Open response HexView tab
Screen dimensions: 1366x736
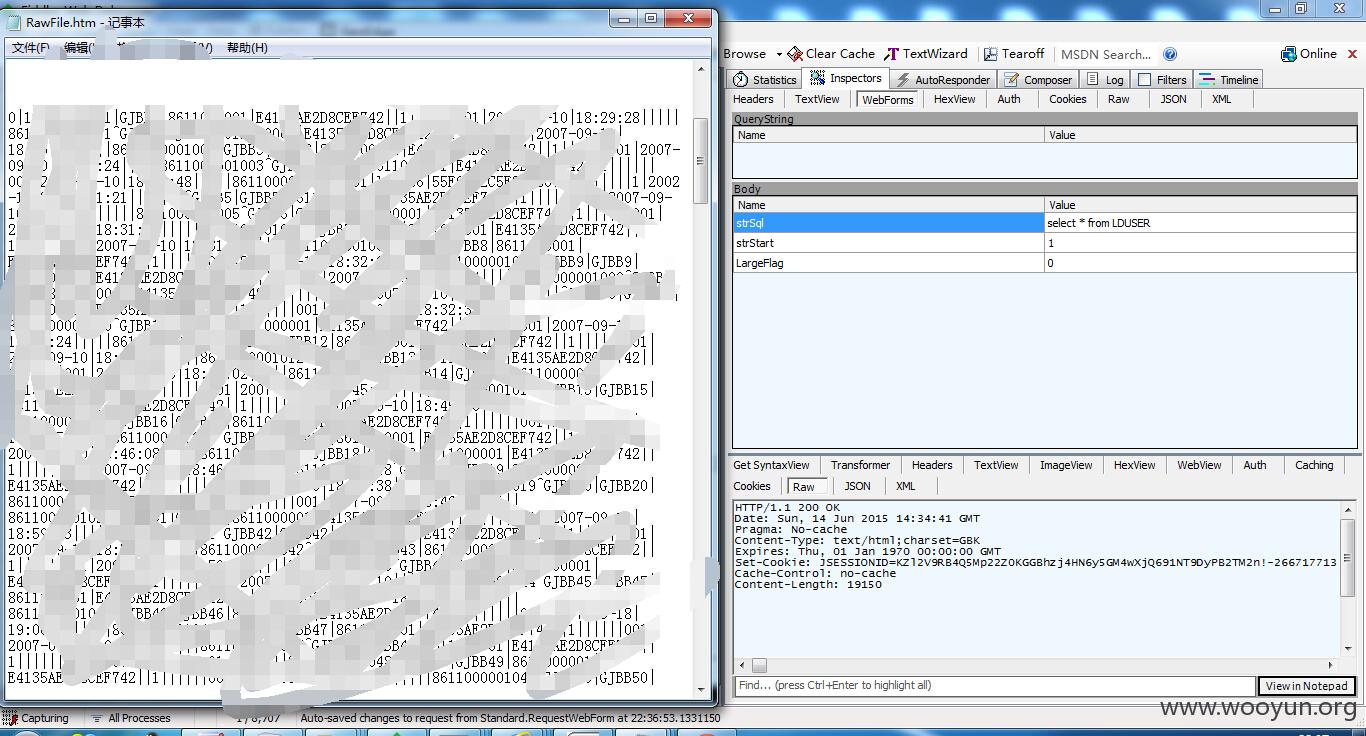[x=1134, y=465]
